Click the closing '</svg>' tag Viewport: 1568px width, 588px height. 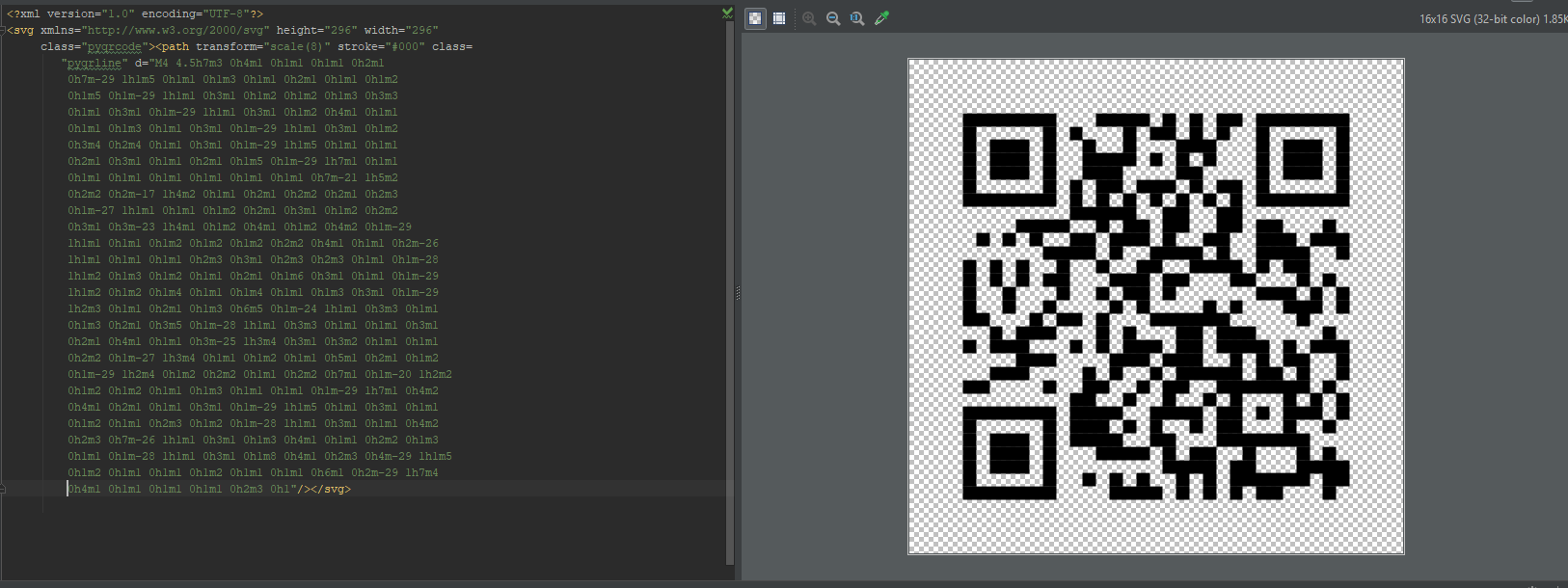(x=331, y=489)
